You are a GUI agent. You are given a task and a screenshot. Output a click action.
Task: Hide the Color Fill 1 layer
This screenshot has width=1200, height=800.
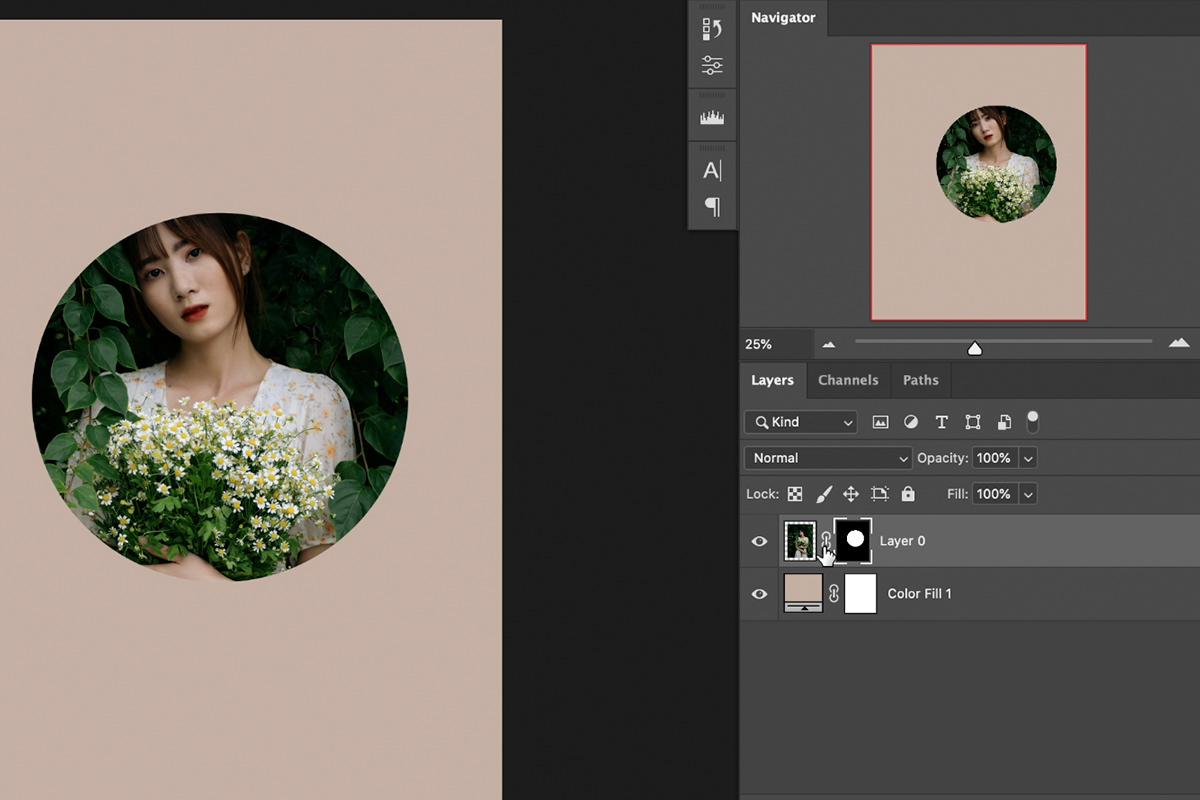pyautogui.click(x=759, y=593)
